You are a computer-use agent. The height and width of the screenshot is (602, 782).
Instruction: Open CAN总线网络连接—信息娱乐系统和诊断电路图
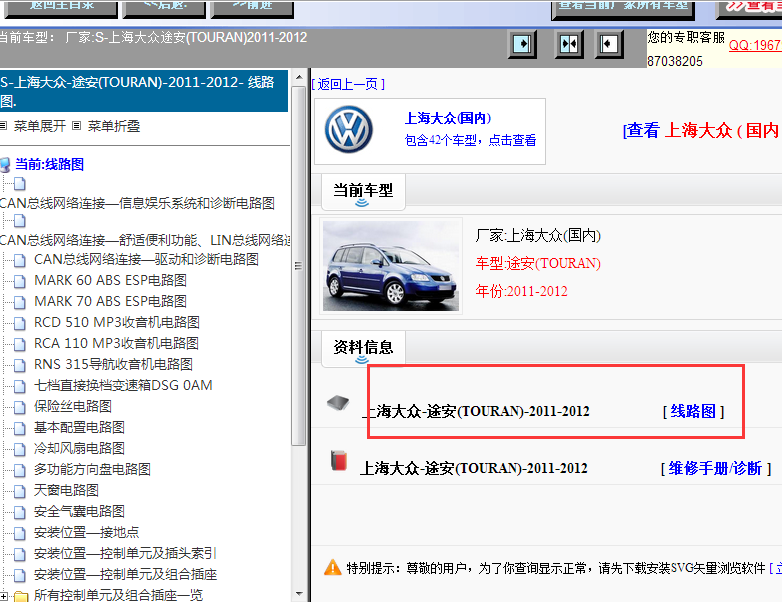137,203
